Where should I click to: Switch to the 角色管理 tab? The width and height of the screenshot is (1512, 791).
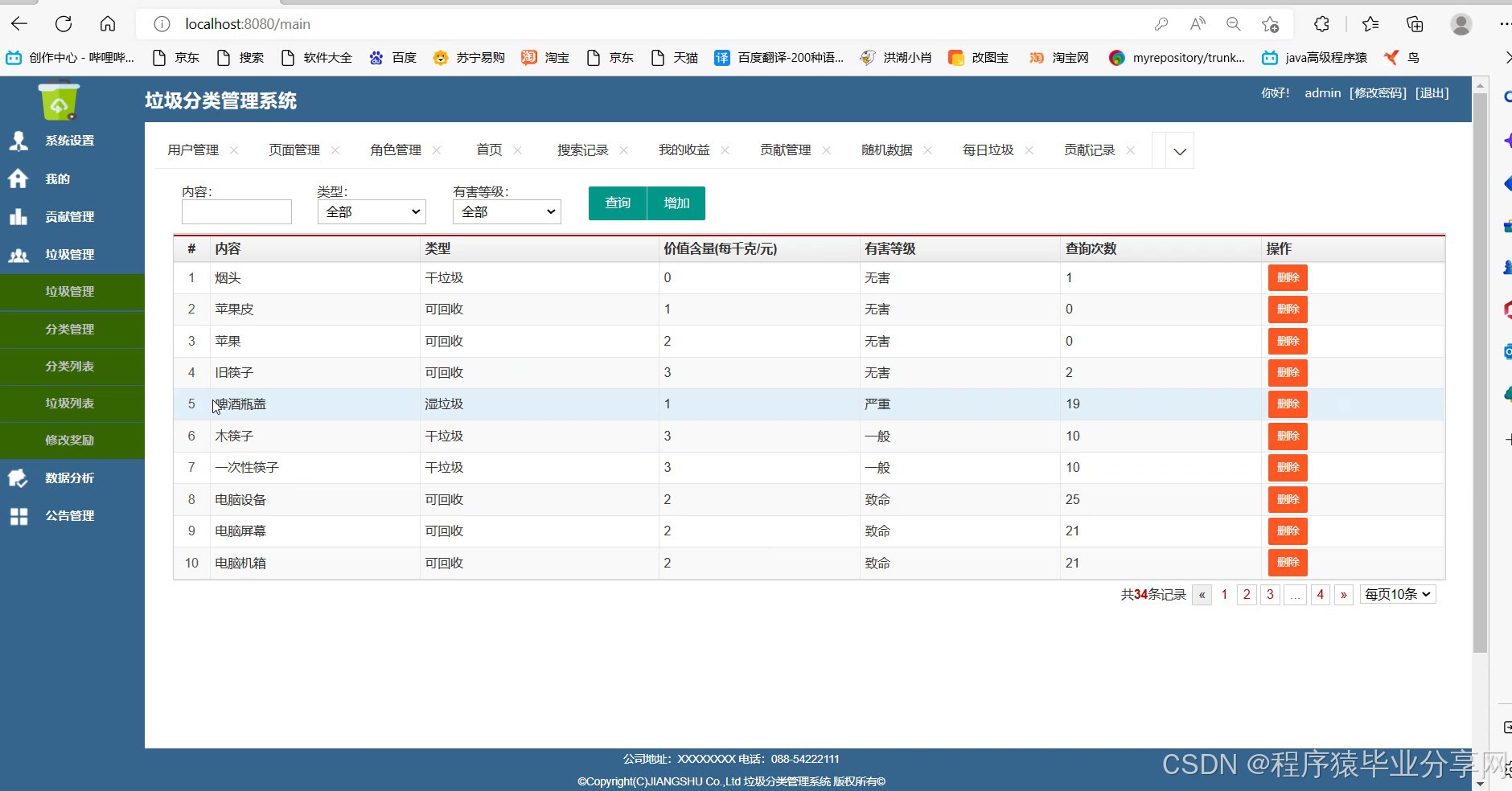click(396, 150)
